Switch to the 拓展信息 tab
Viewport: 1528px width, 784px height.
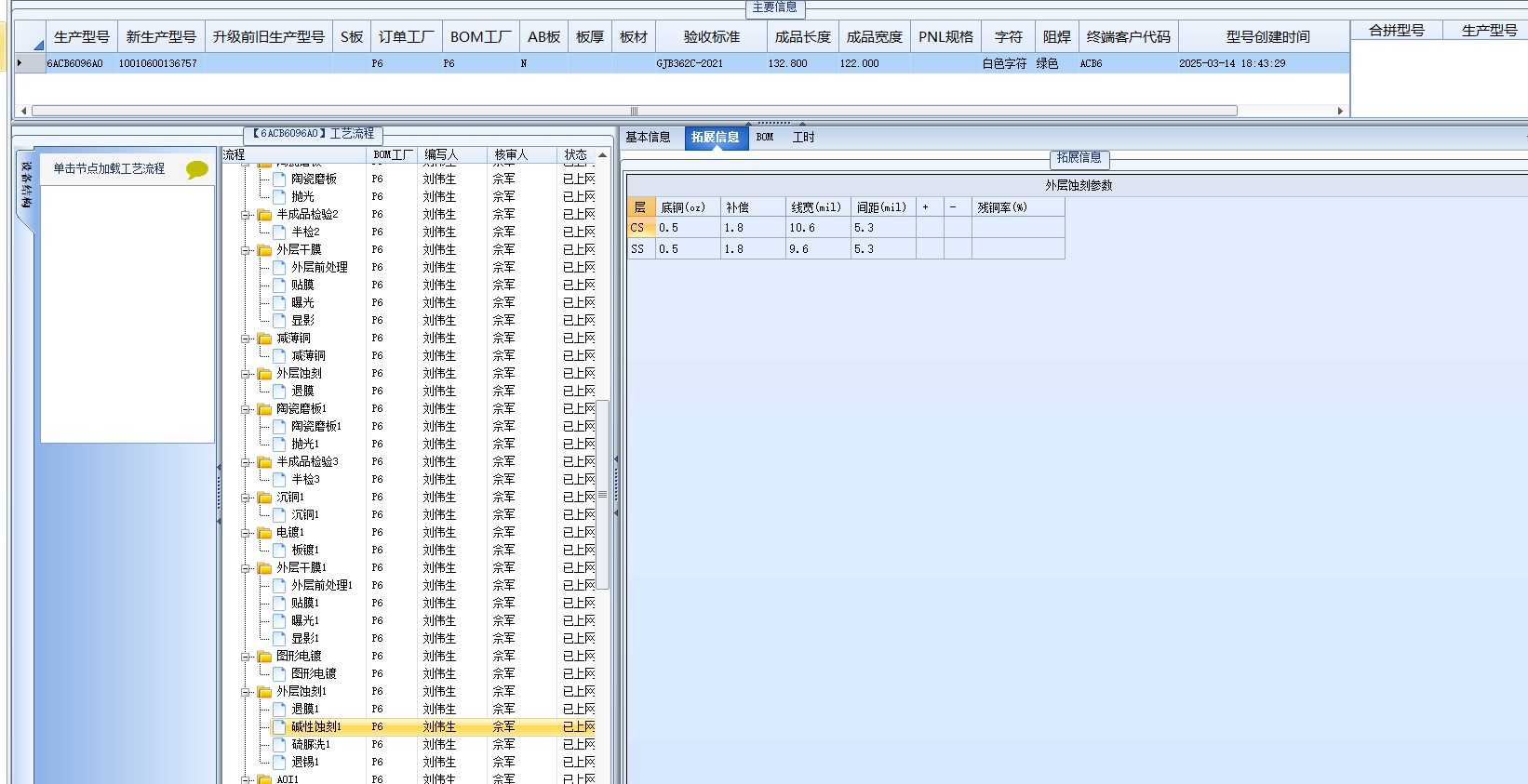716,138
